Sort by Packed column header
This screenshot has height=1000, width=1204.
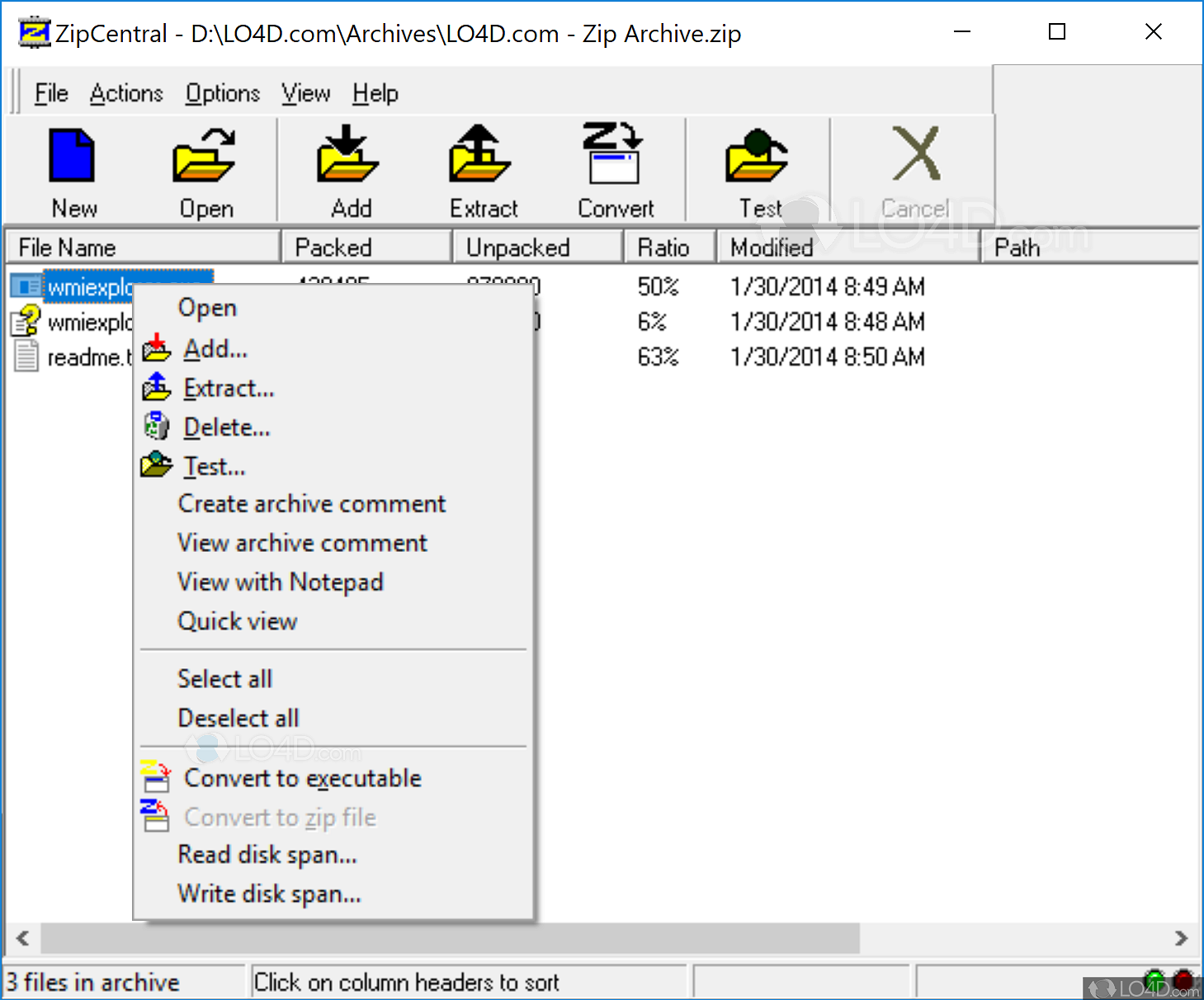tap(367, 248)
